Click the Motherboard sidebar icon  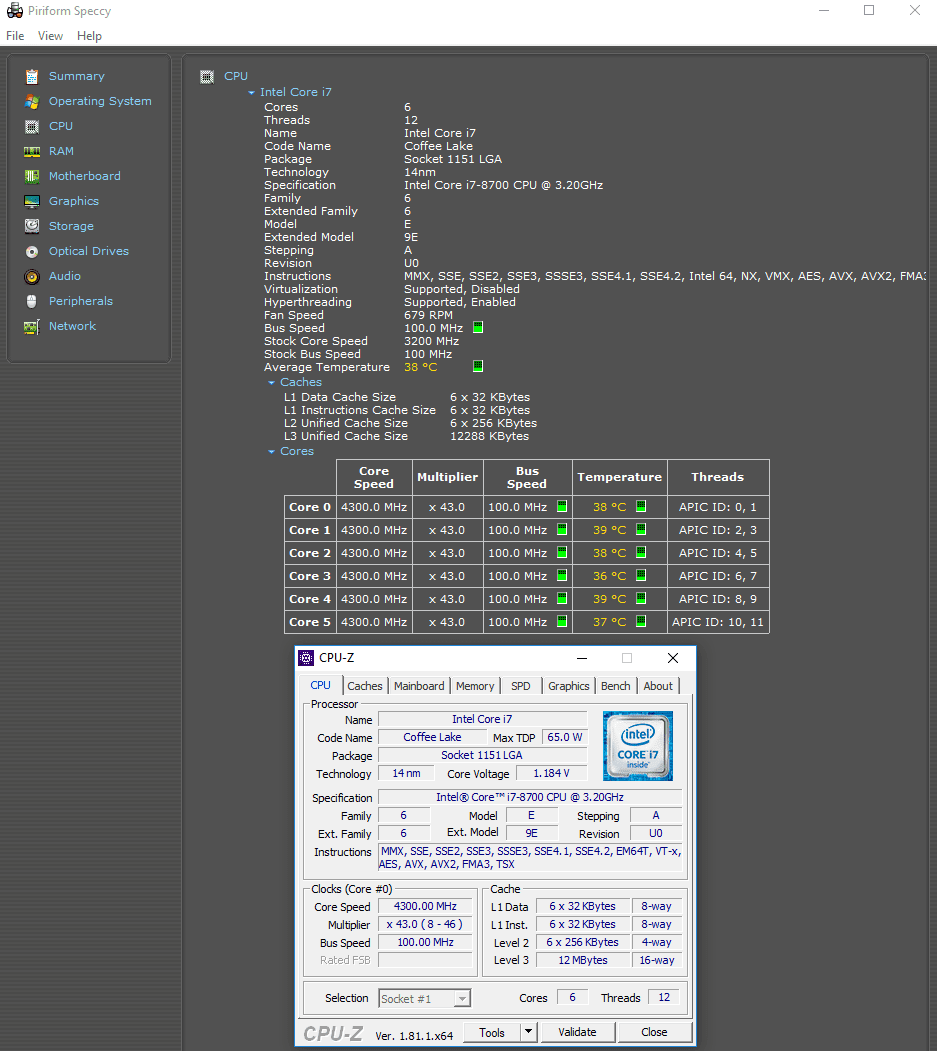point(32,176)
